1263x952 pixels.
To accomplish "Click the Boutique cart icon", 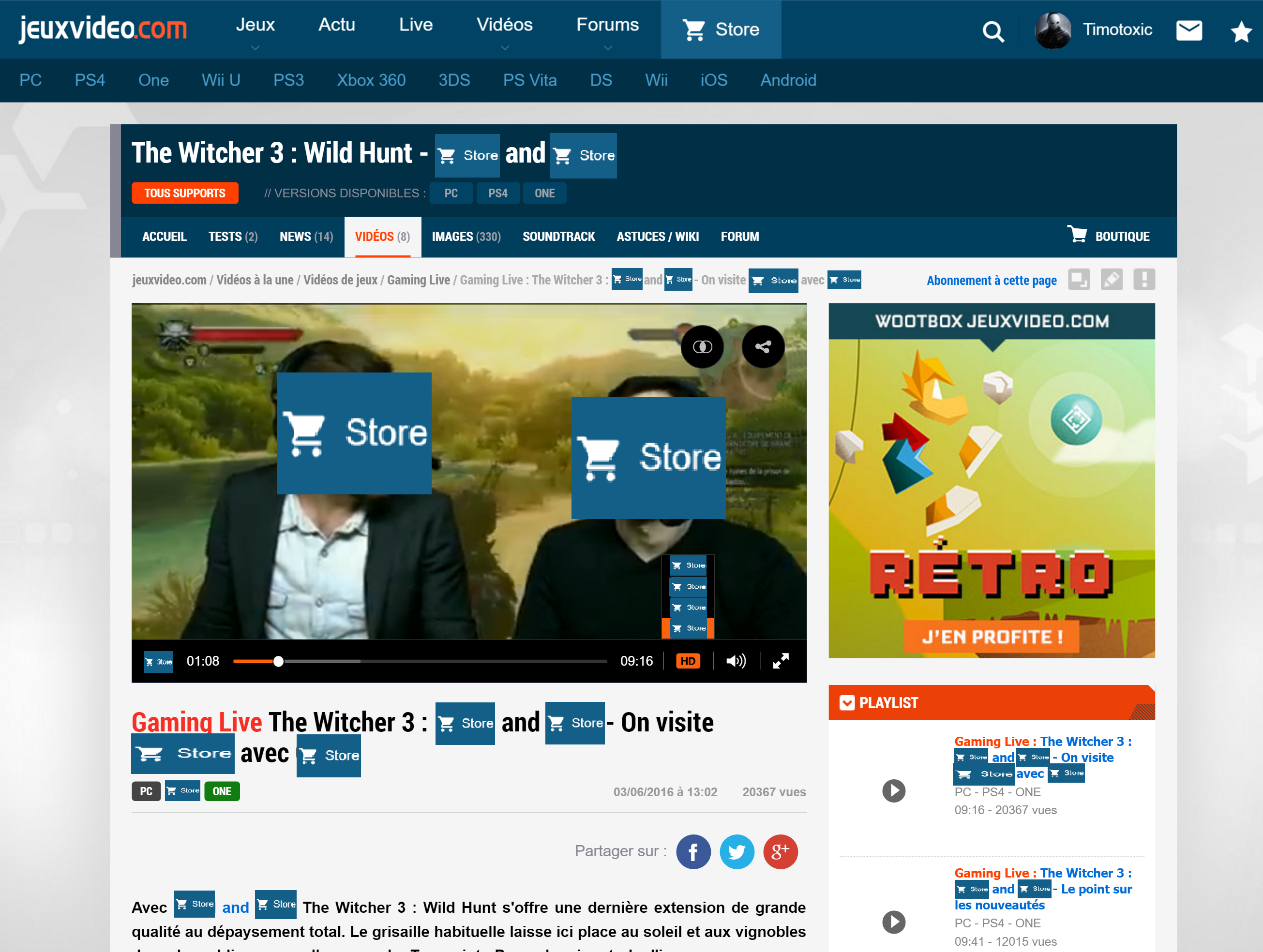I will 1077,234.
